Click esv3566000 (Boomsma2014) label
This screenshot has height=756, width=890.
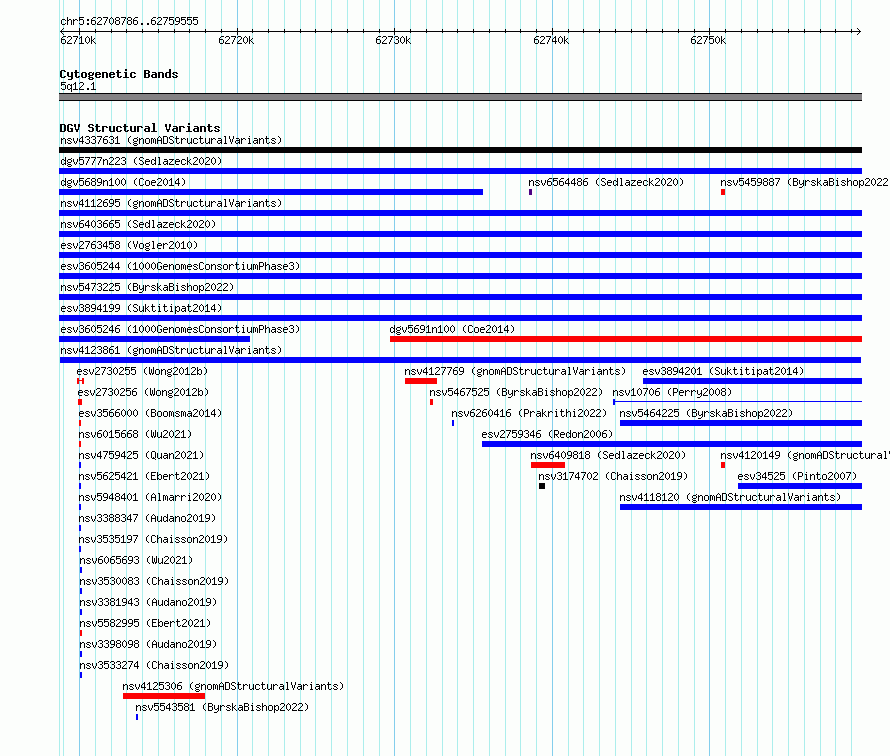(150, 413)
